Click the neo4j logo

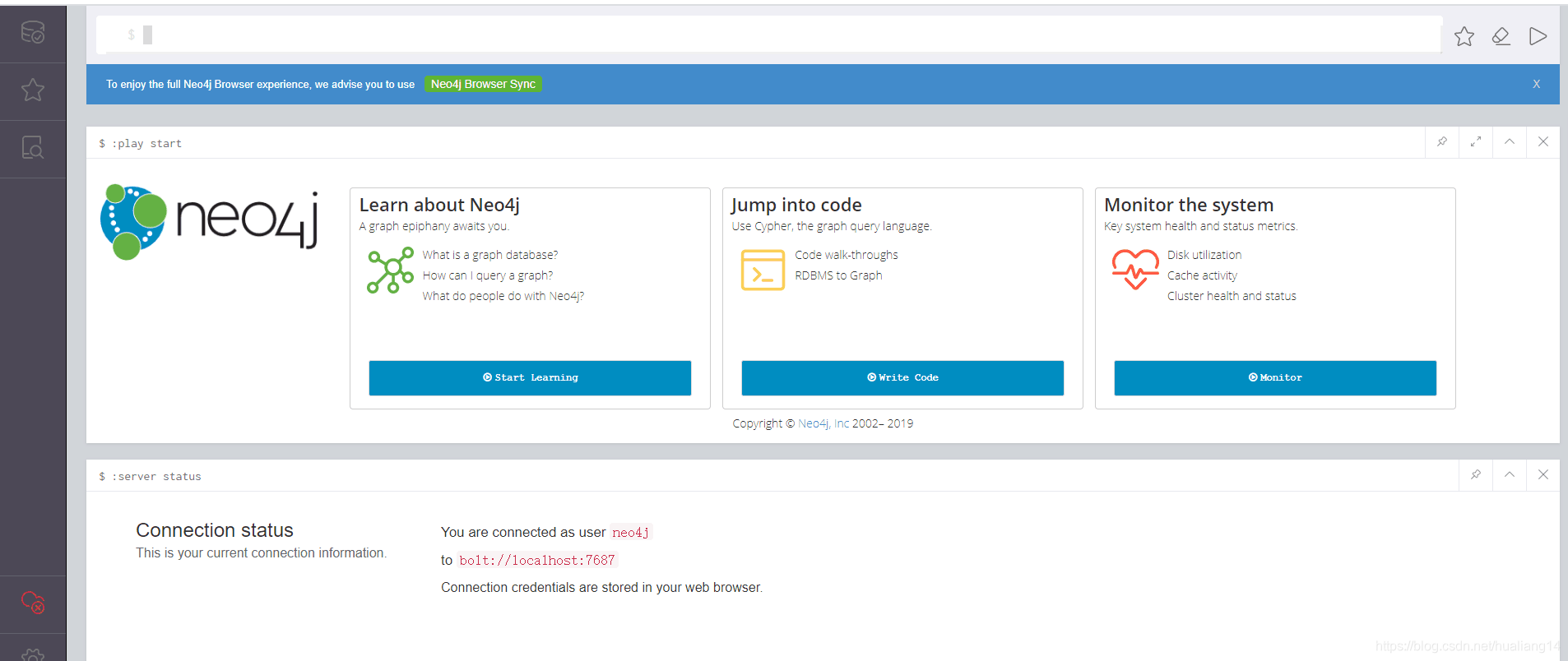tap(209, 222)
